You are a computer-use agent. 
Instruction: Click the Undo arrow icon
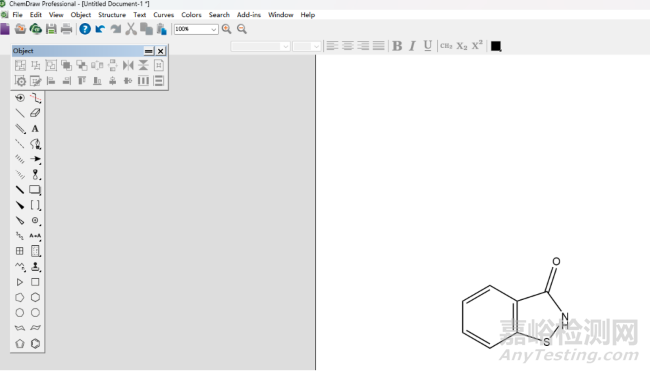point(100,29)
